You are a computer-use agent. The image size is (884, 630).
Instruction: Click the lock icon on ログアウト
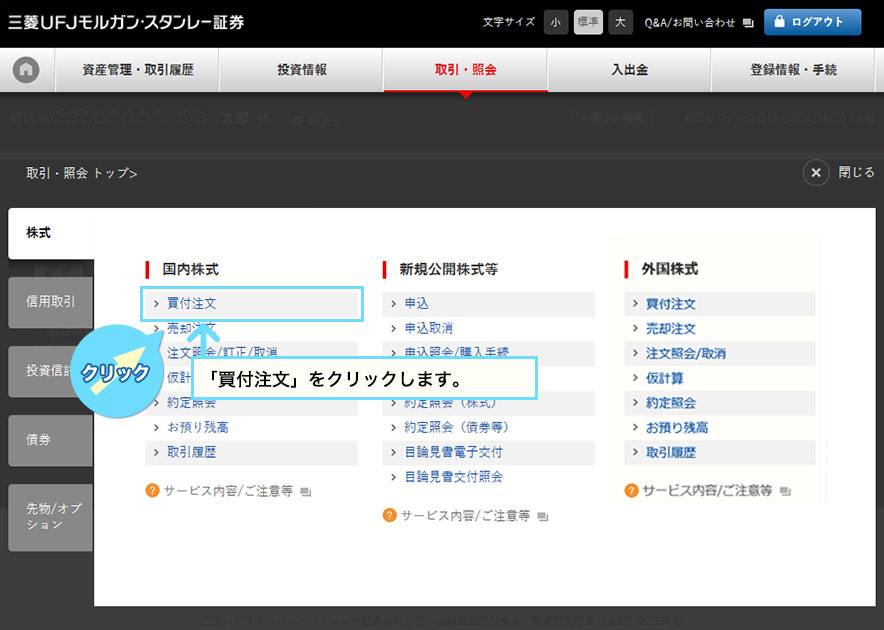point(779,21)
